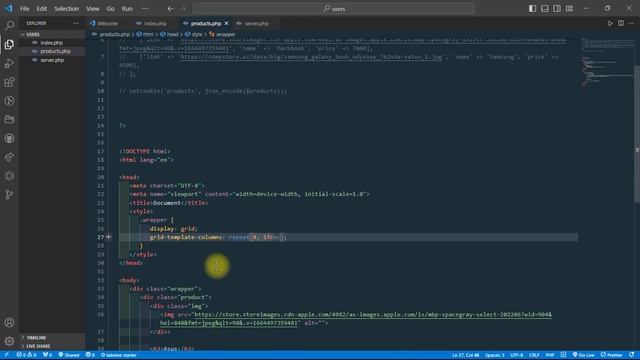
Task: Open the Run menu
Action: [127, 9]
